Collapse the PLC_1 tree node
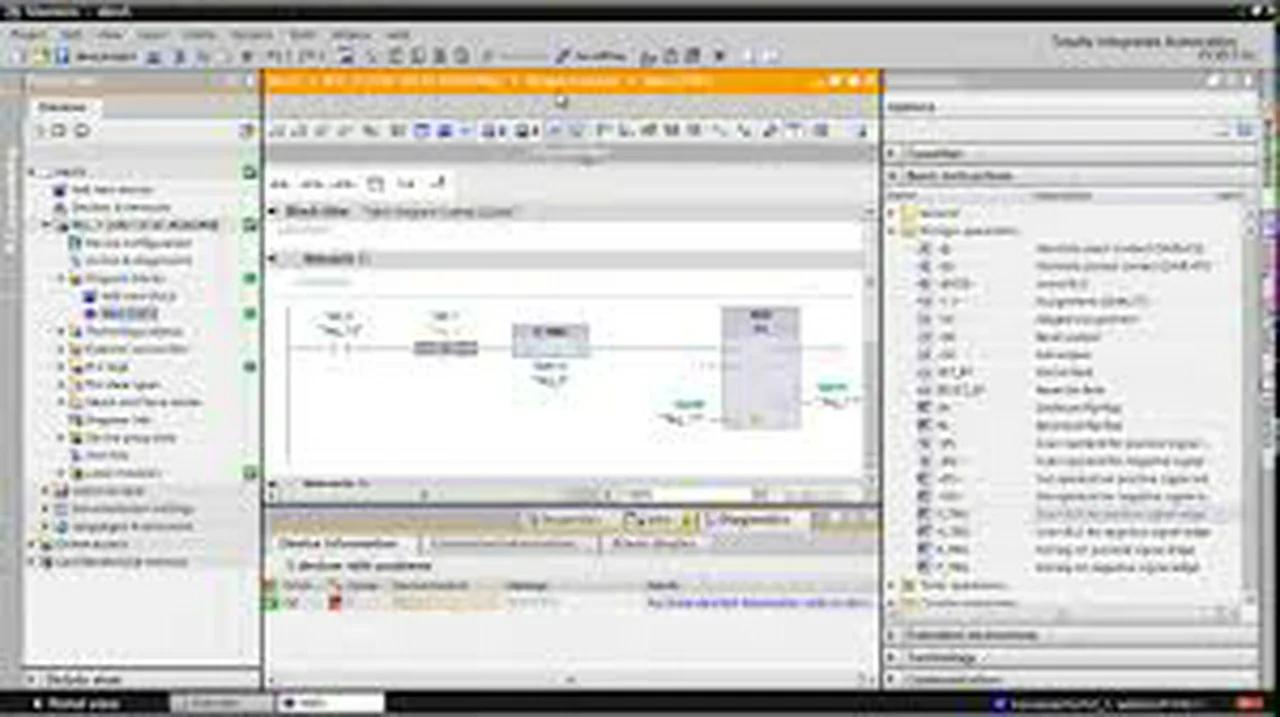This screenshot has width=1280, height=717. pyautogui.click(x=46, y=225)
